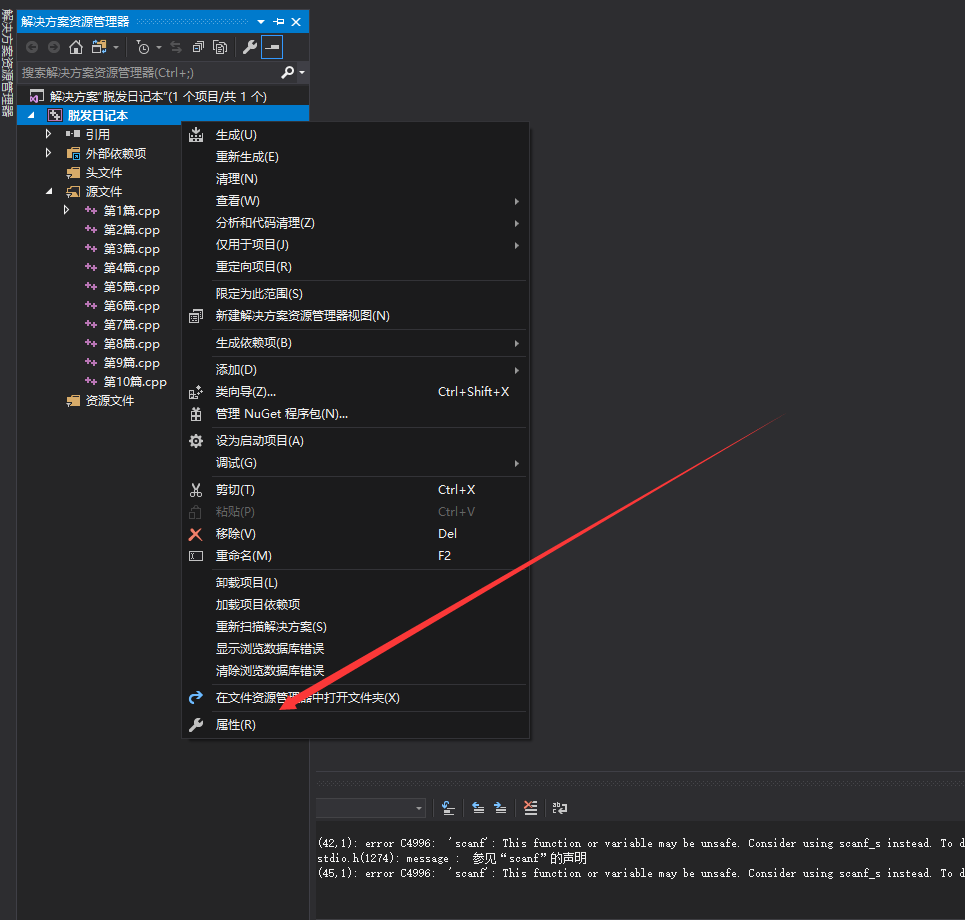Select 第3篇.cpp in the tree
Screen dimensions: 965x920
[131, 249]
